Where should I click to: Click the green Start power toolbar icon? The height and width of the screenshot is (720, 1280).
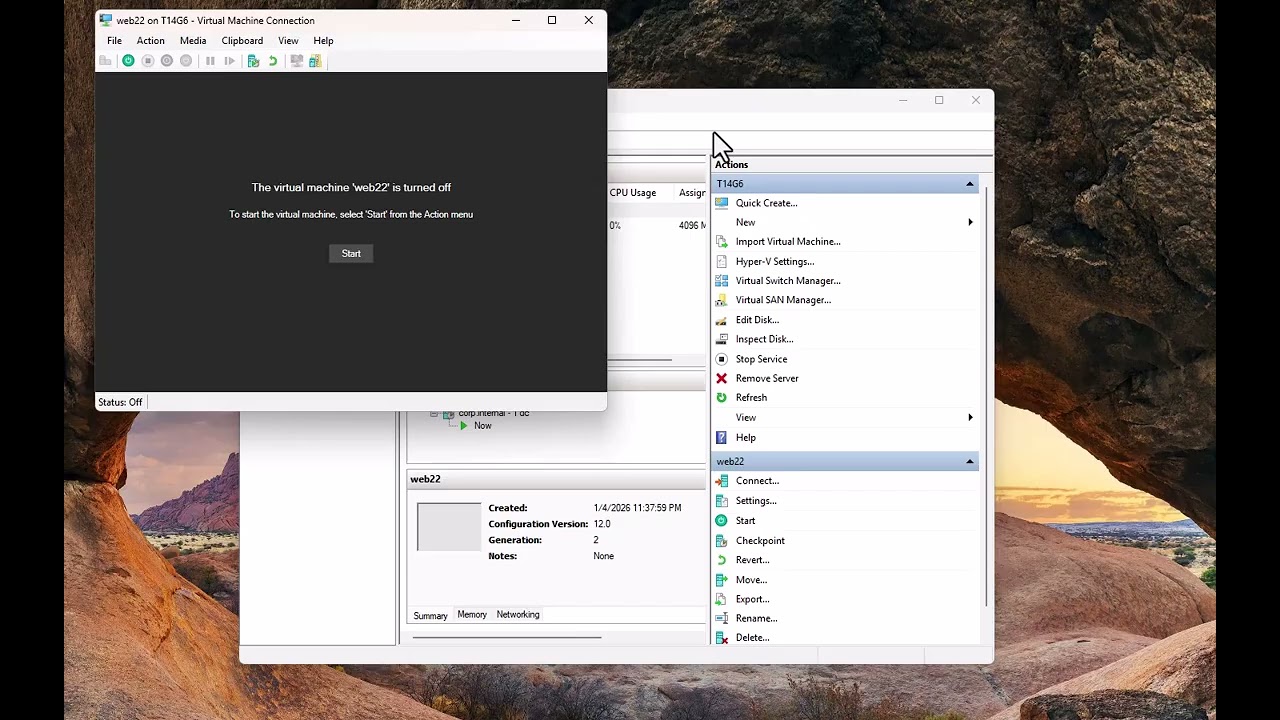click(x=128, y=61)
